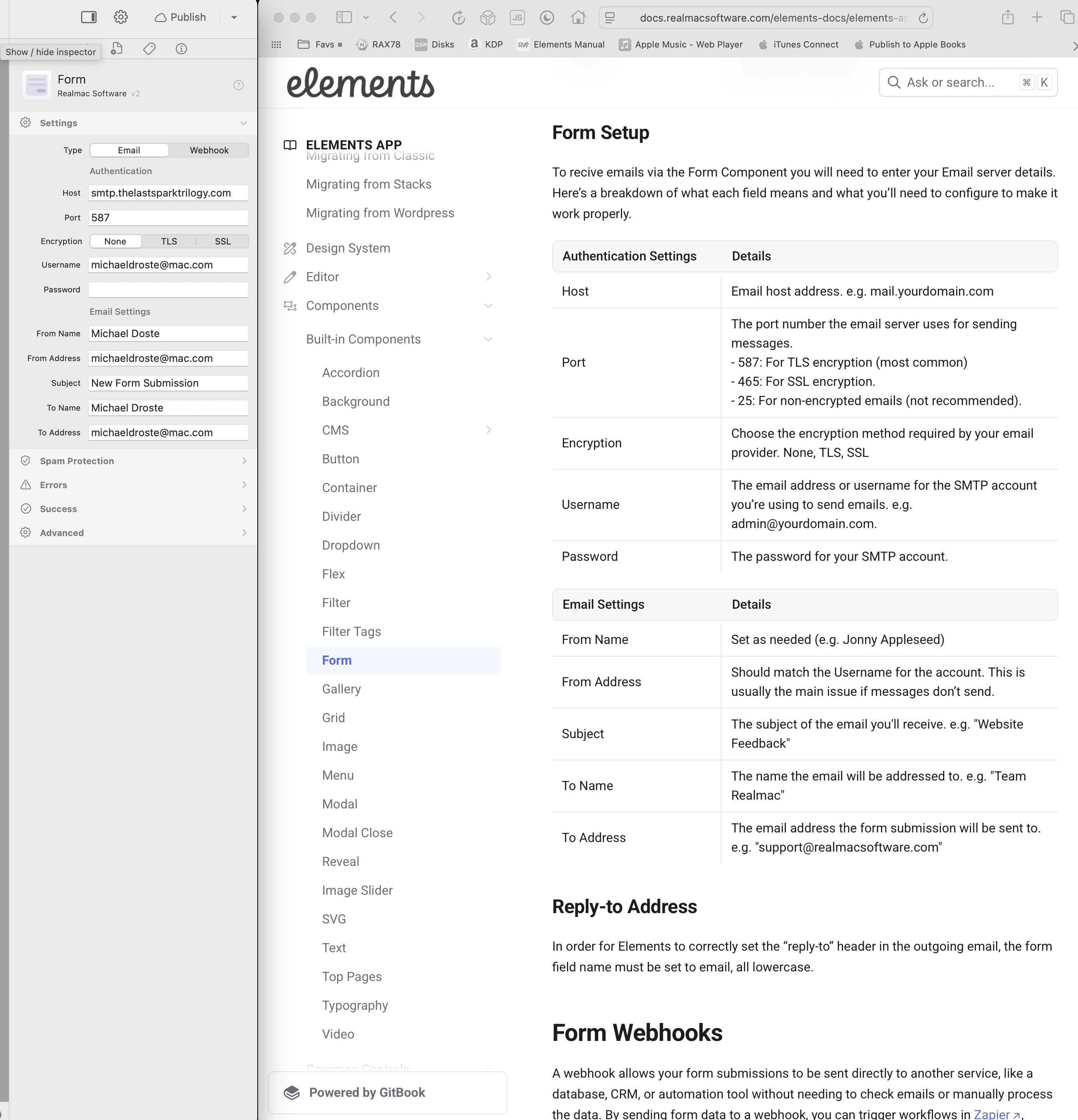The width and height of the screenshot is (1078, 1120).
Task: Go to the Safari home page
Action: [579, 17]
